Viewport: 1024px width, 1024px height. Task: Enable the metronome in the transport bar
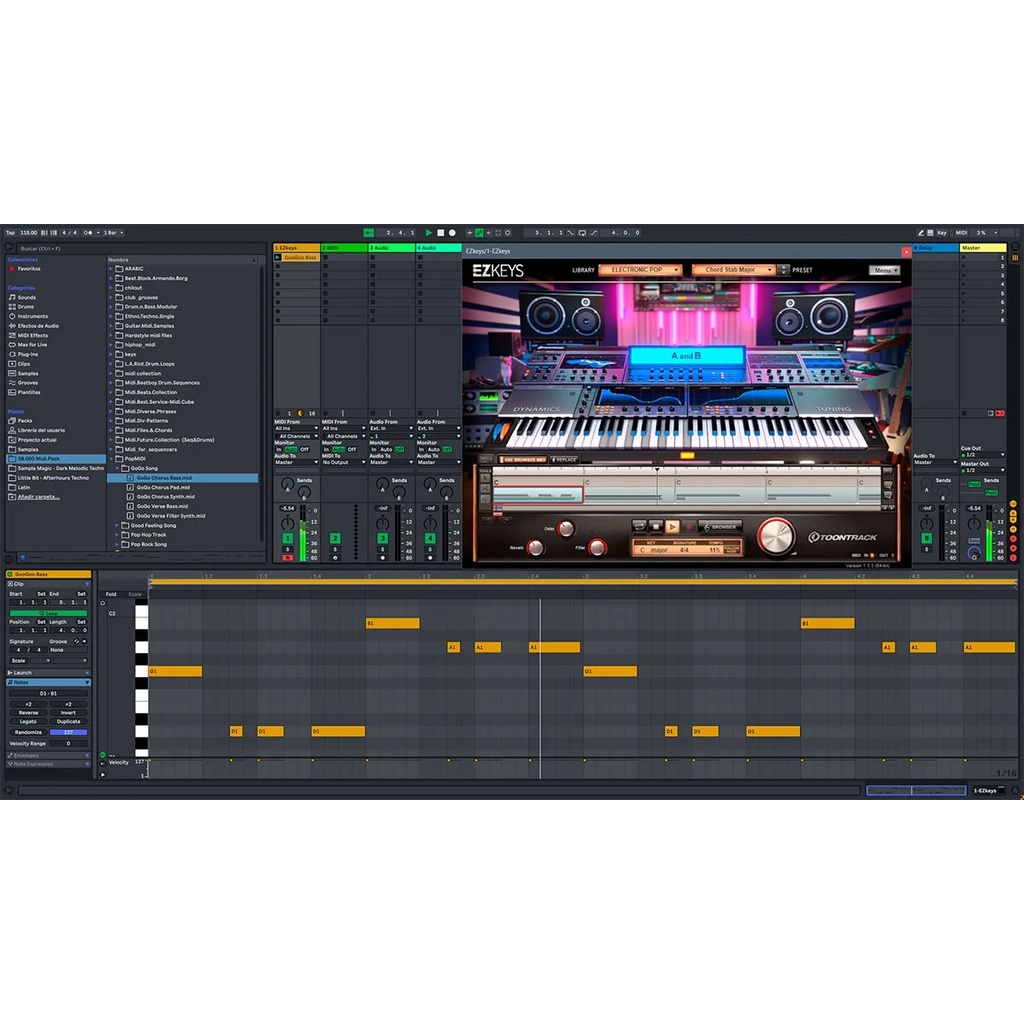click(x=44, y=233)
